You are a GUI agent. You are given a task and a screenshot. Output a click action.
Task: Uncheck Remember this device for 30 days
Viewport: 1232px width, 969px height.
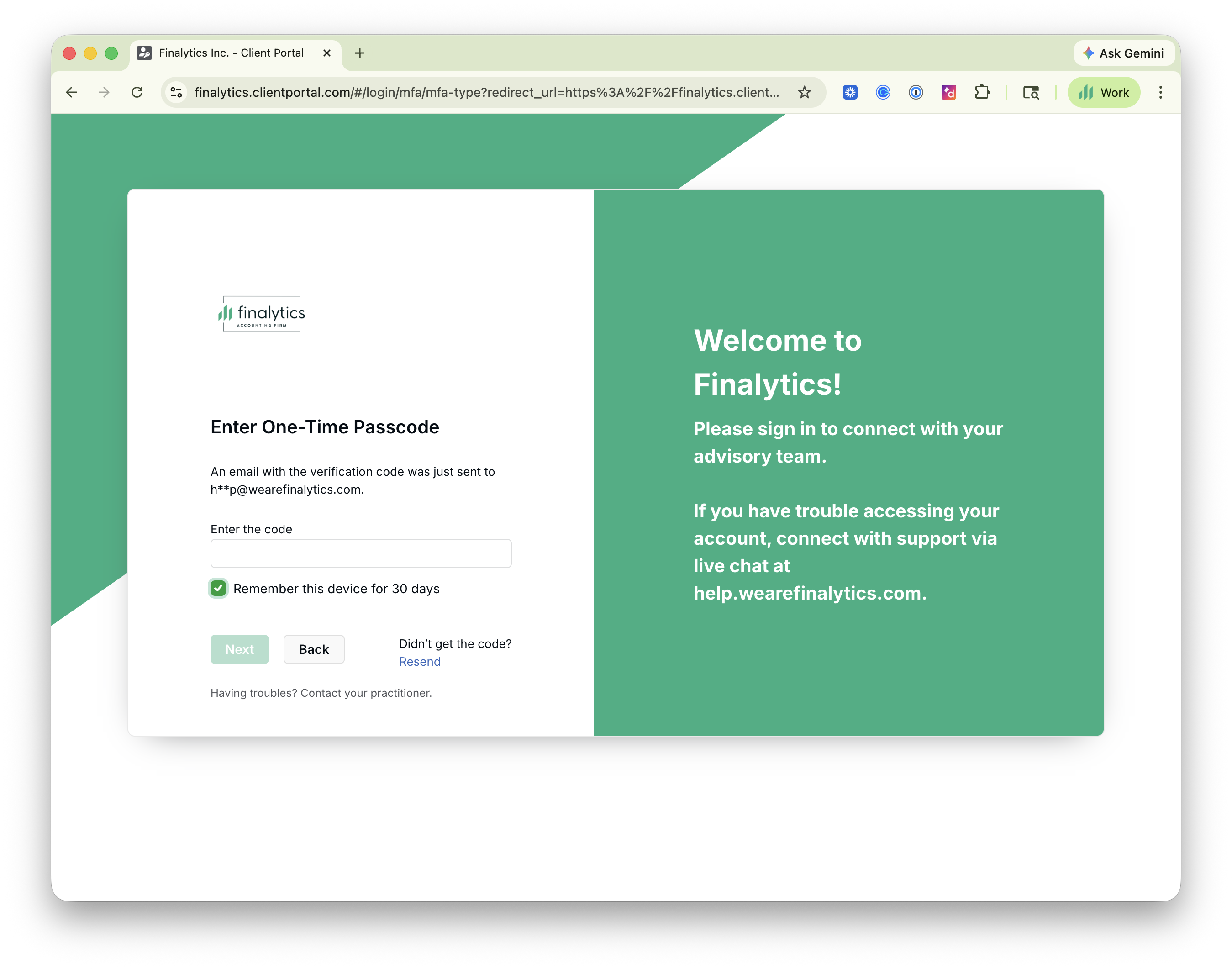coord(218,588)
